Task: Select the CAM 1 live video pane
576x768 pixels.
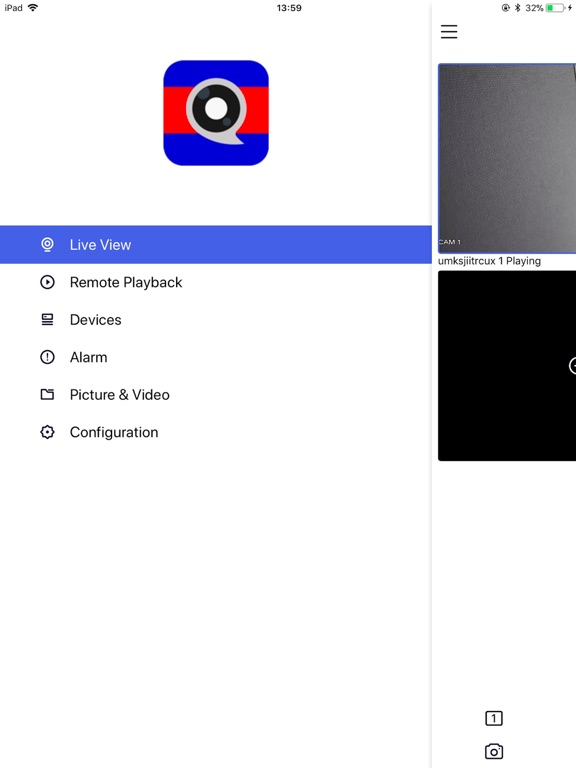Action: (x=507, y=158)
